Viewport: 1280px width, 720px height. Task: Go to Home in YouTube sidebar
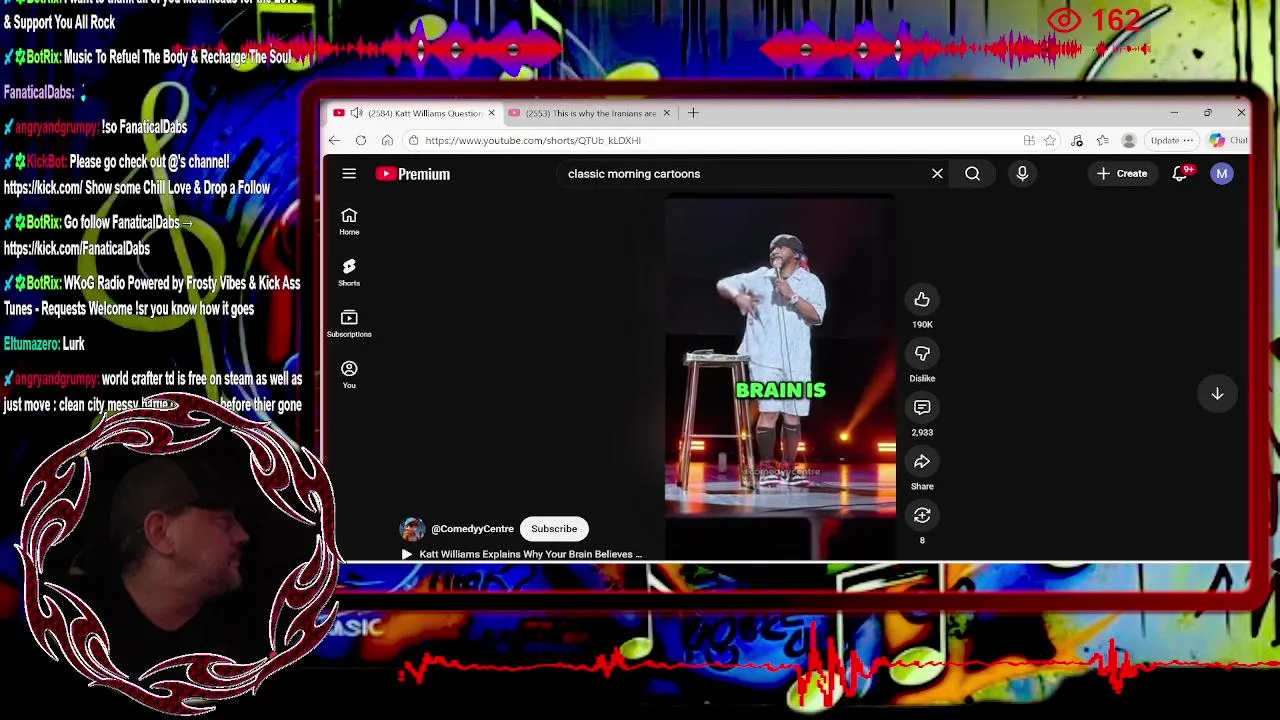click(x=349, y=222)
